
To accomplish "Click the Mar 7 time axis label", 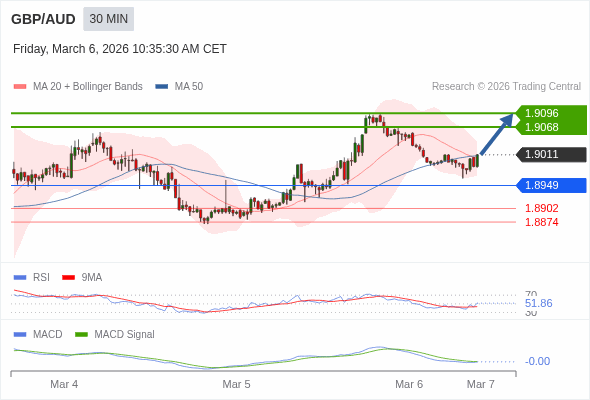I will [x=481, y=384].
